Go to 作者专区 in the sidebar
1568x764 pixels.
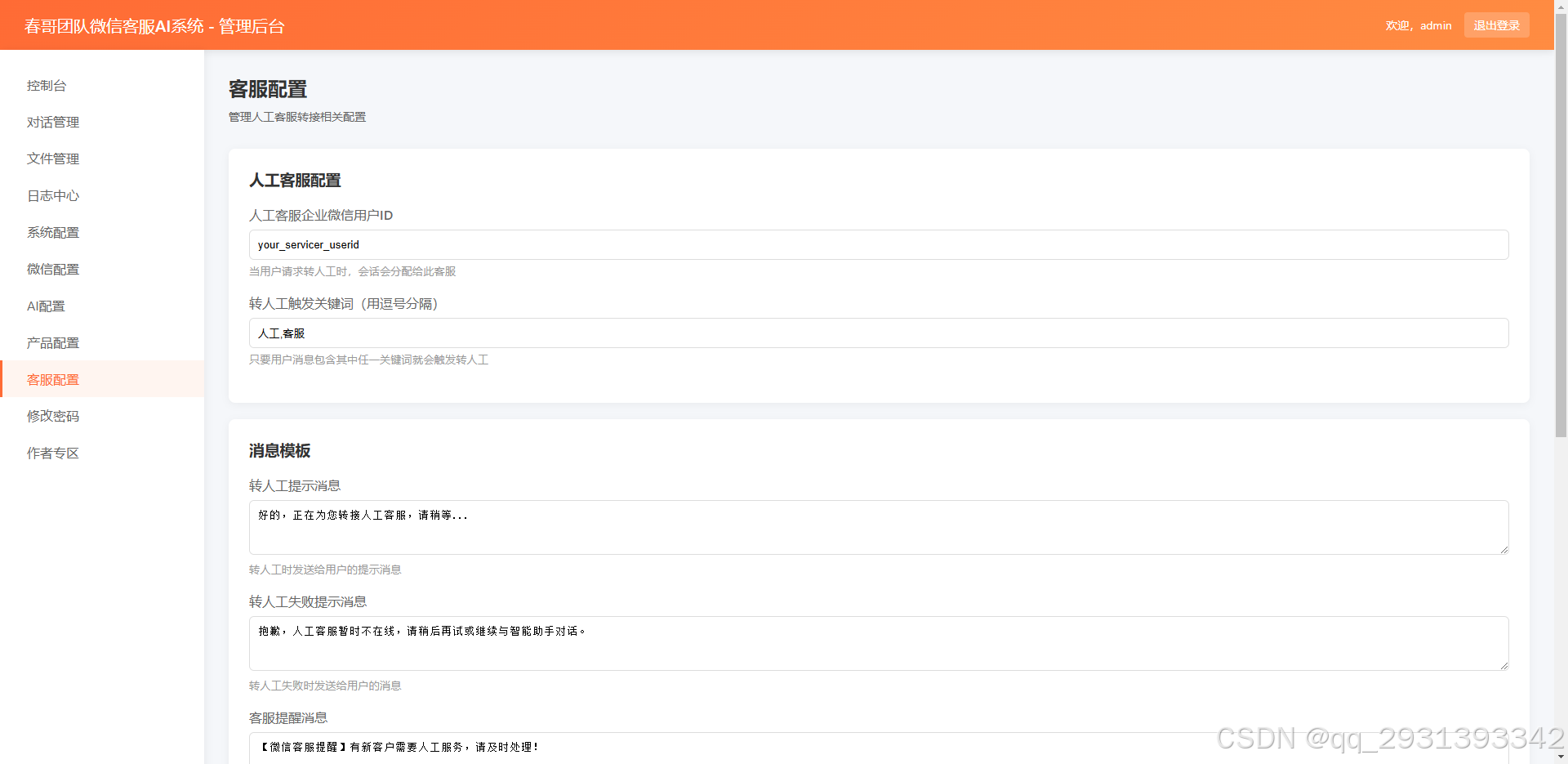[x=102, y=453]
